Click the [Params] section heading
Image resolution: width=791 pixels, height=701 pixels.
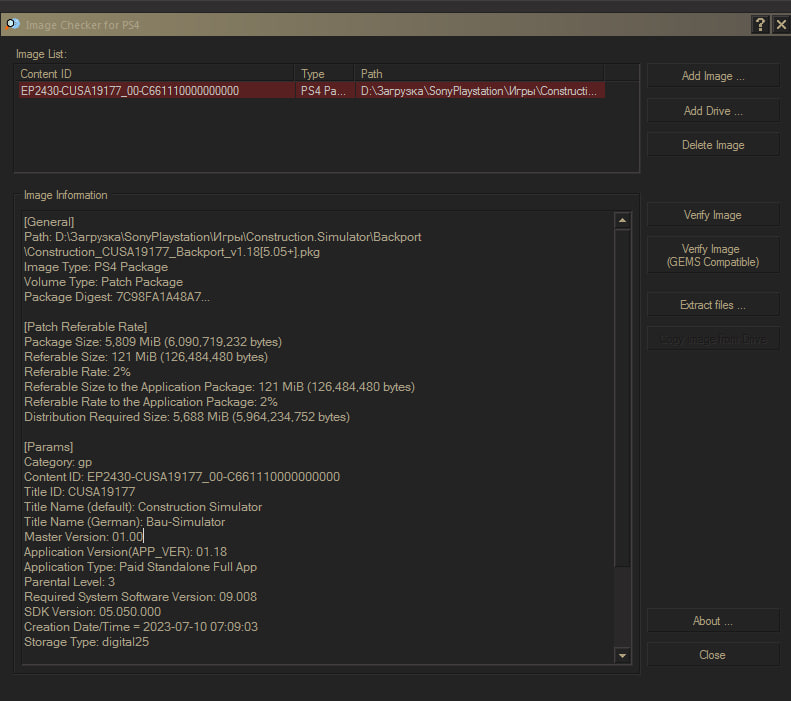pyautogui.click(x=48, y=447)
